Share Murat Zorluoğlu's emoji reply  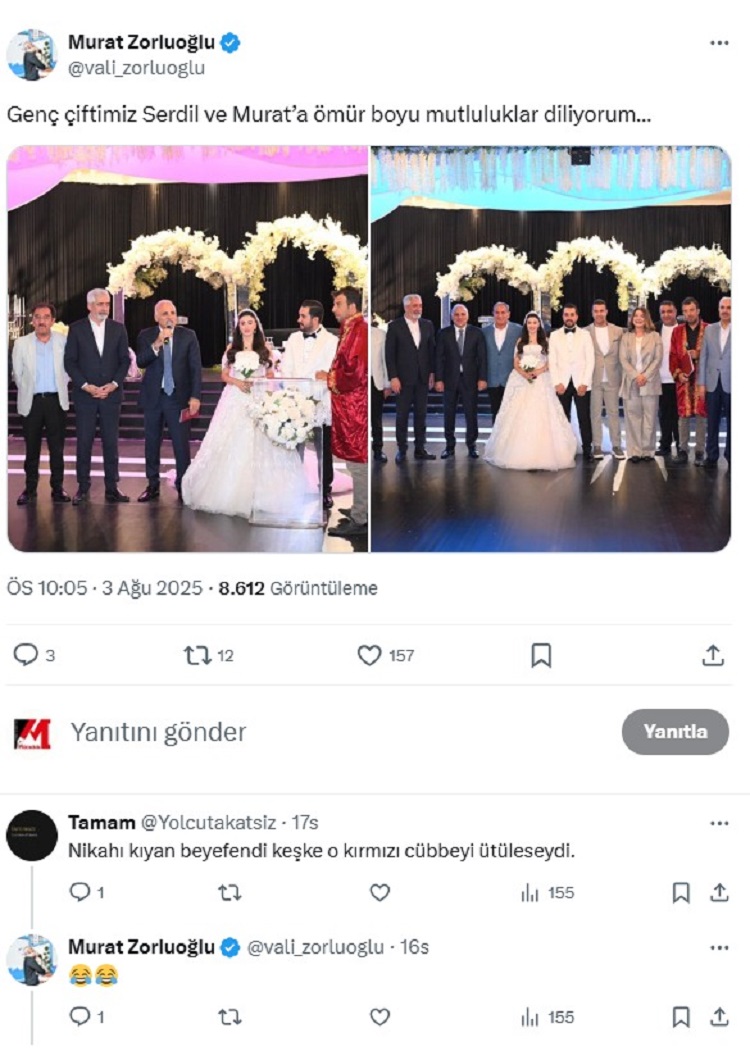pyautogui.click(x=719, y=1017)
